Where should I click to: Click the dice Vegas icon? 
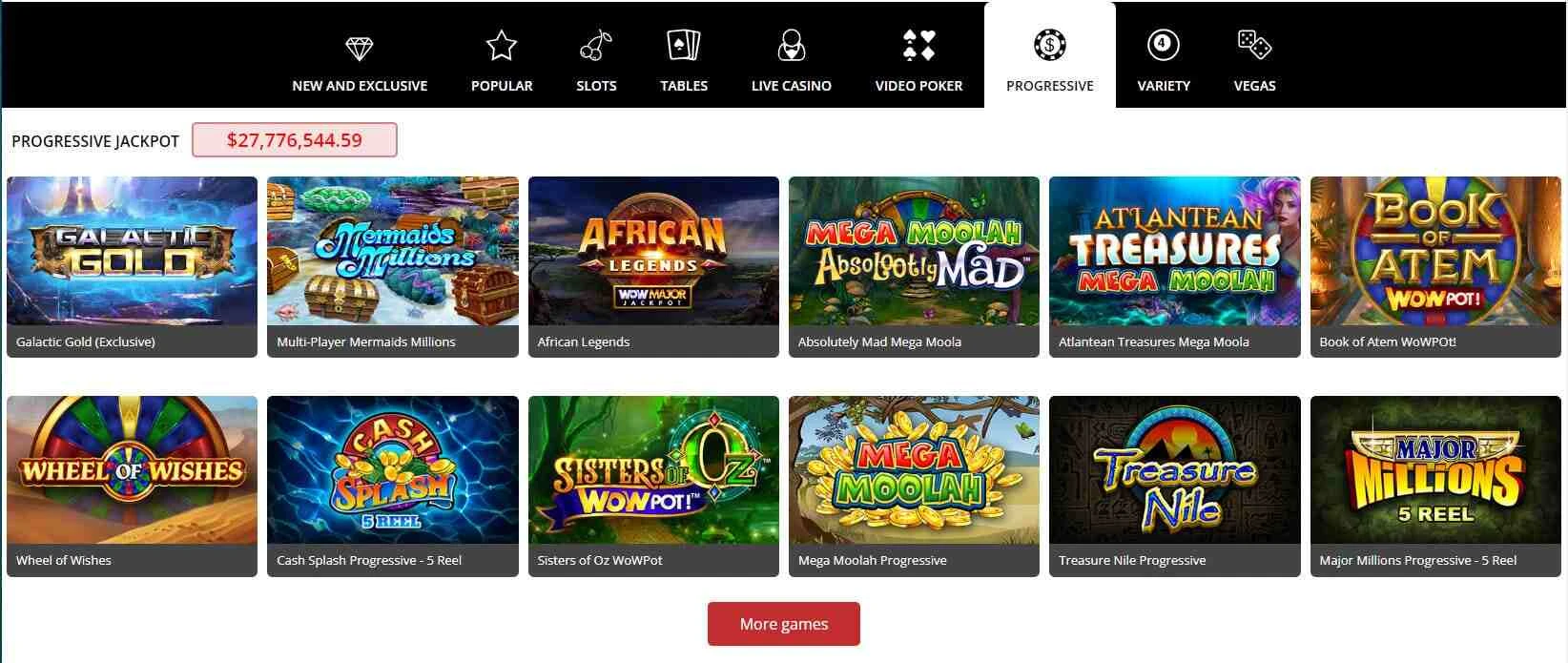pos(1254,45)
